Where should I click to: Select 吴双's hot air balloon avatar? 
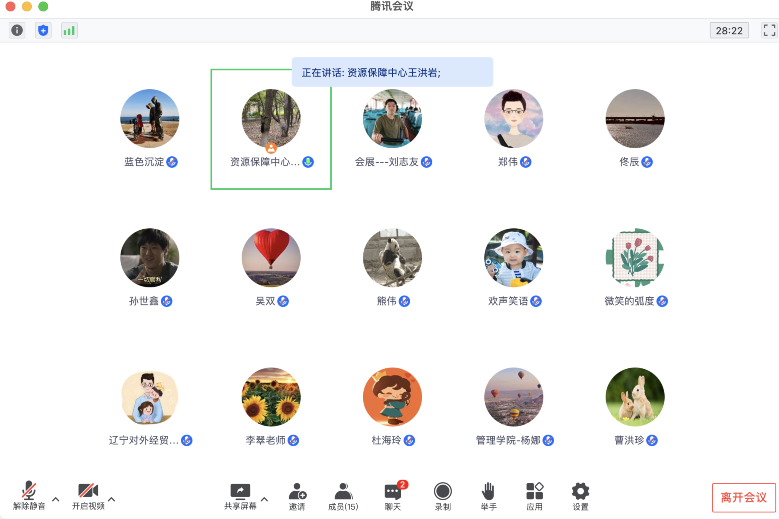[271, 258]
